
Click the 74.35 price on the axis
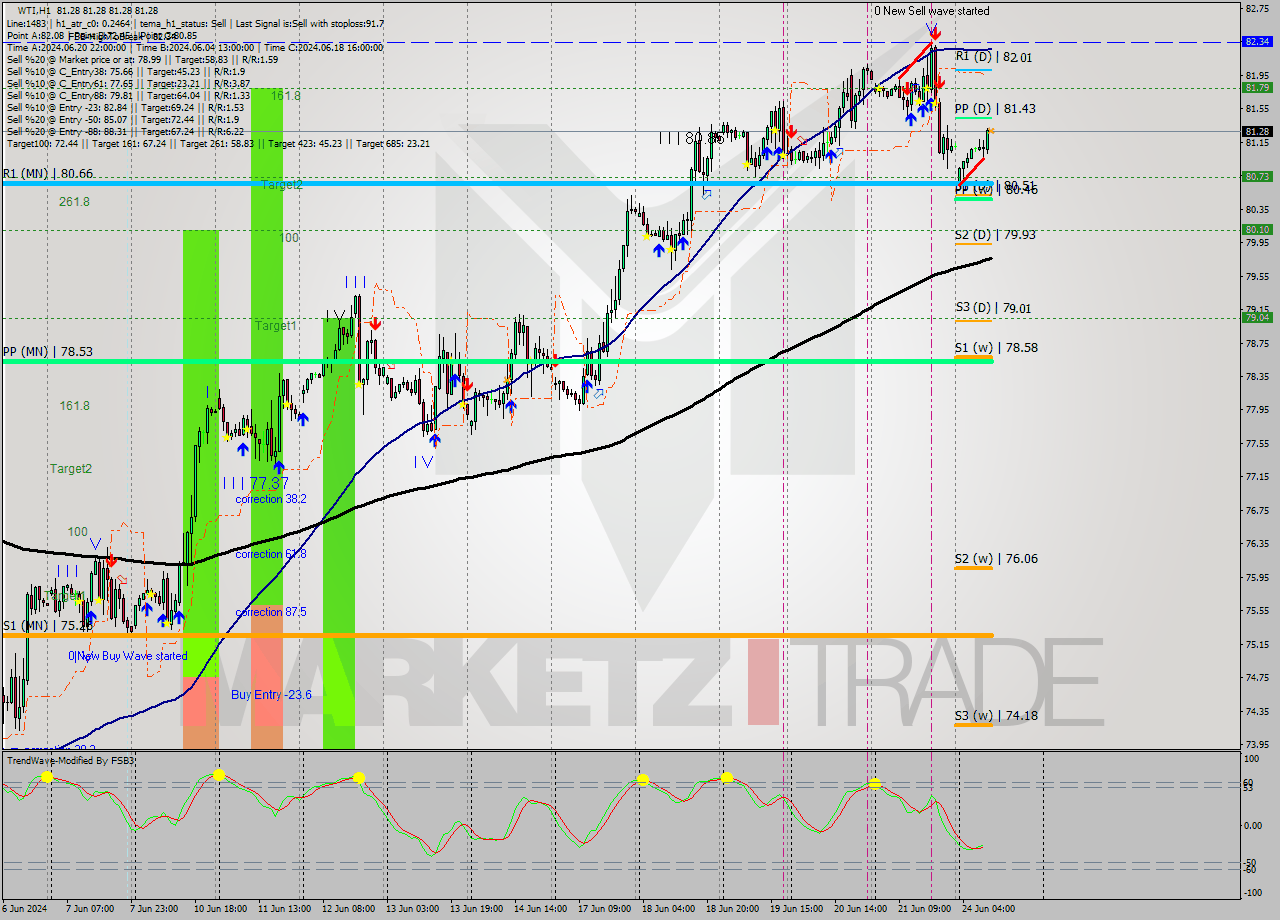pos(1256,711)
